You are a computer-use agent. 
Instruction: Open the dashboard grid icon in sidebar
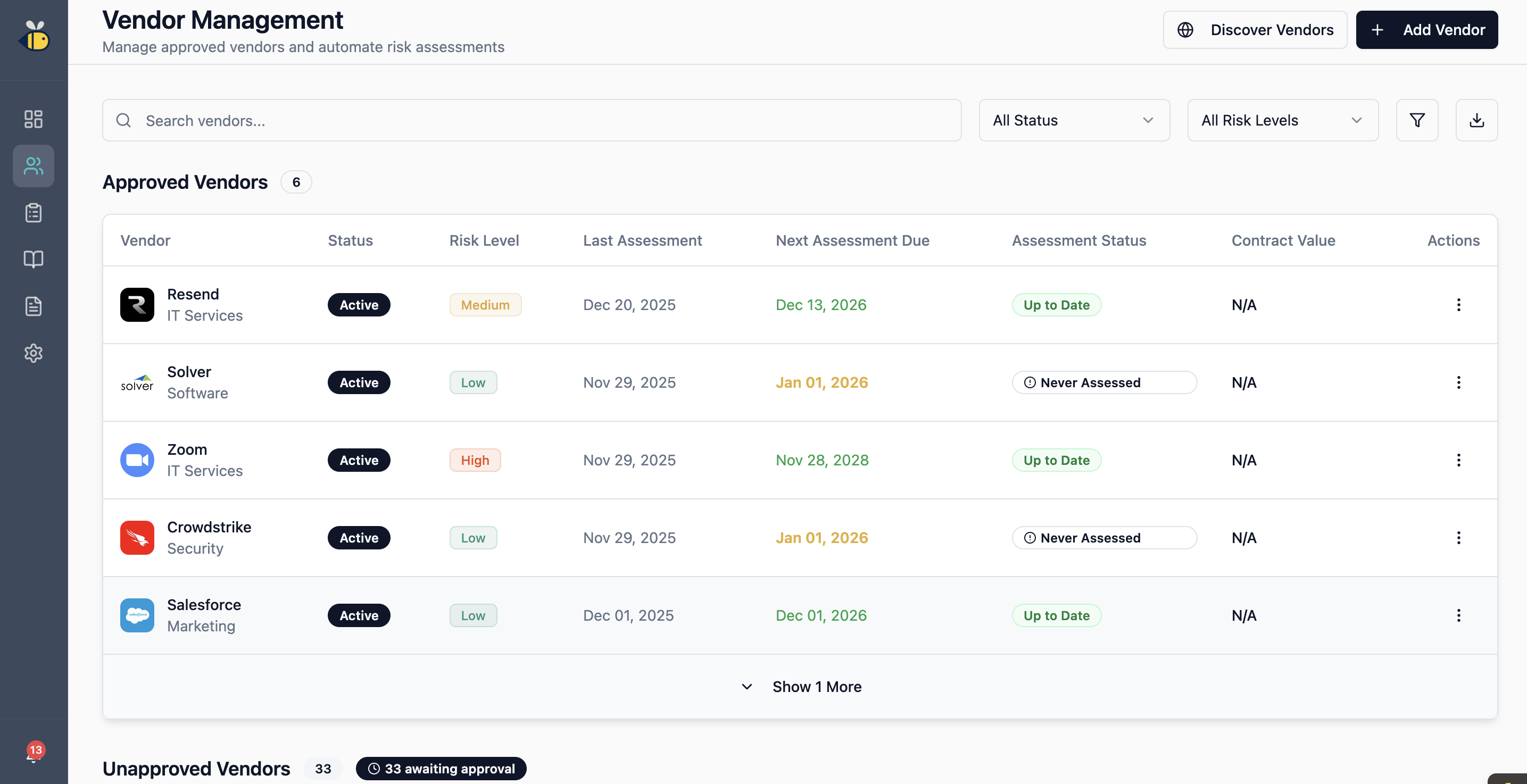click(x=33, y=119)
